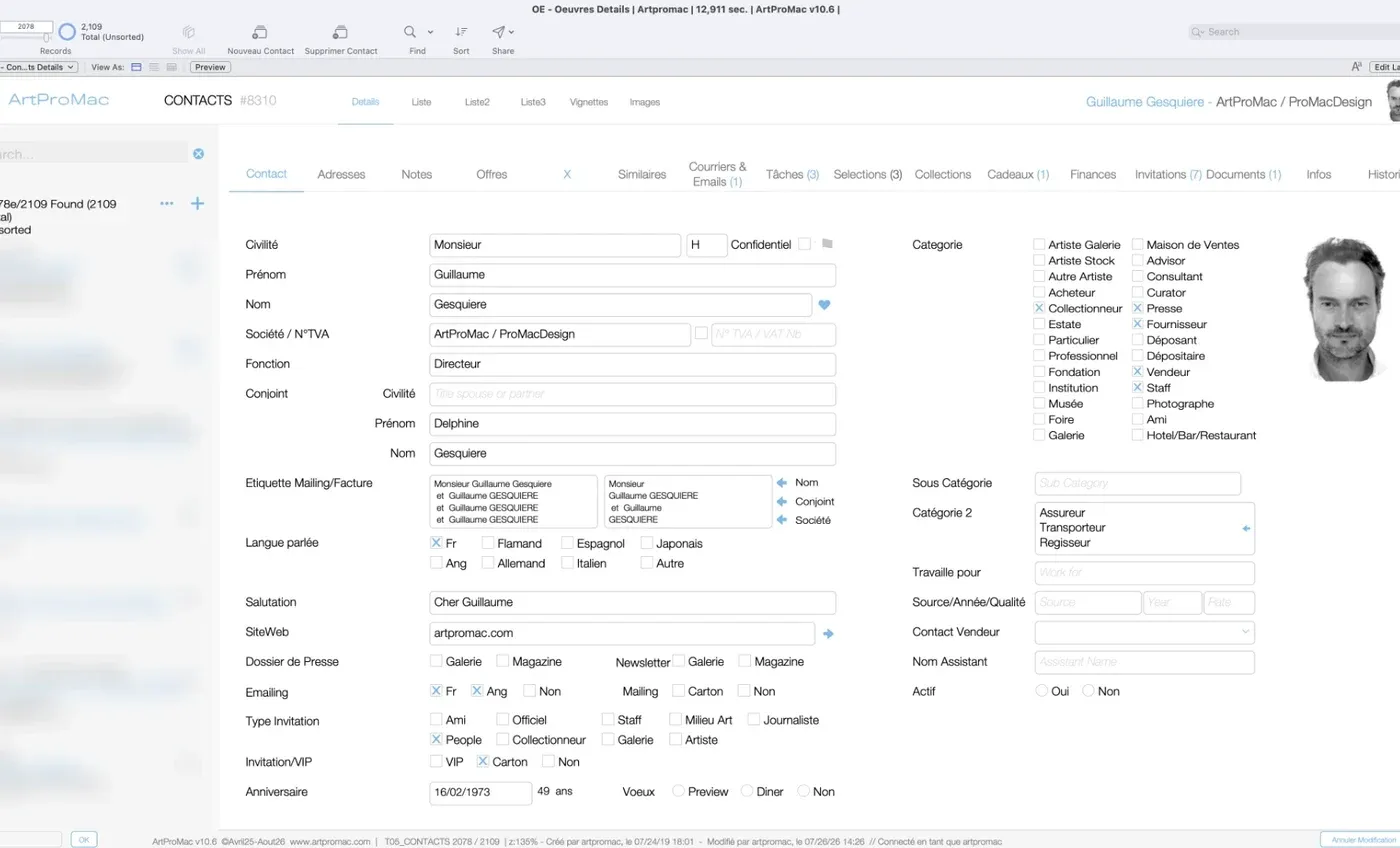Click the Share paper-plane icon
The width and height of the screenshot is (1400, 848).
point(498,32)
